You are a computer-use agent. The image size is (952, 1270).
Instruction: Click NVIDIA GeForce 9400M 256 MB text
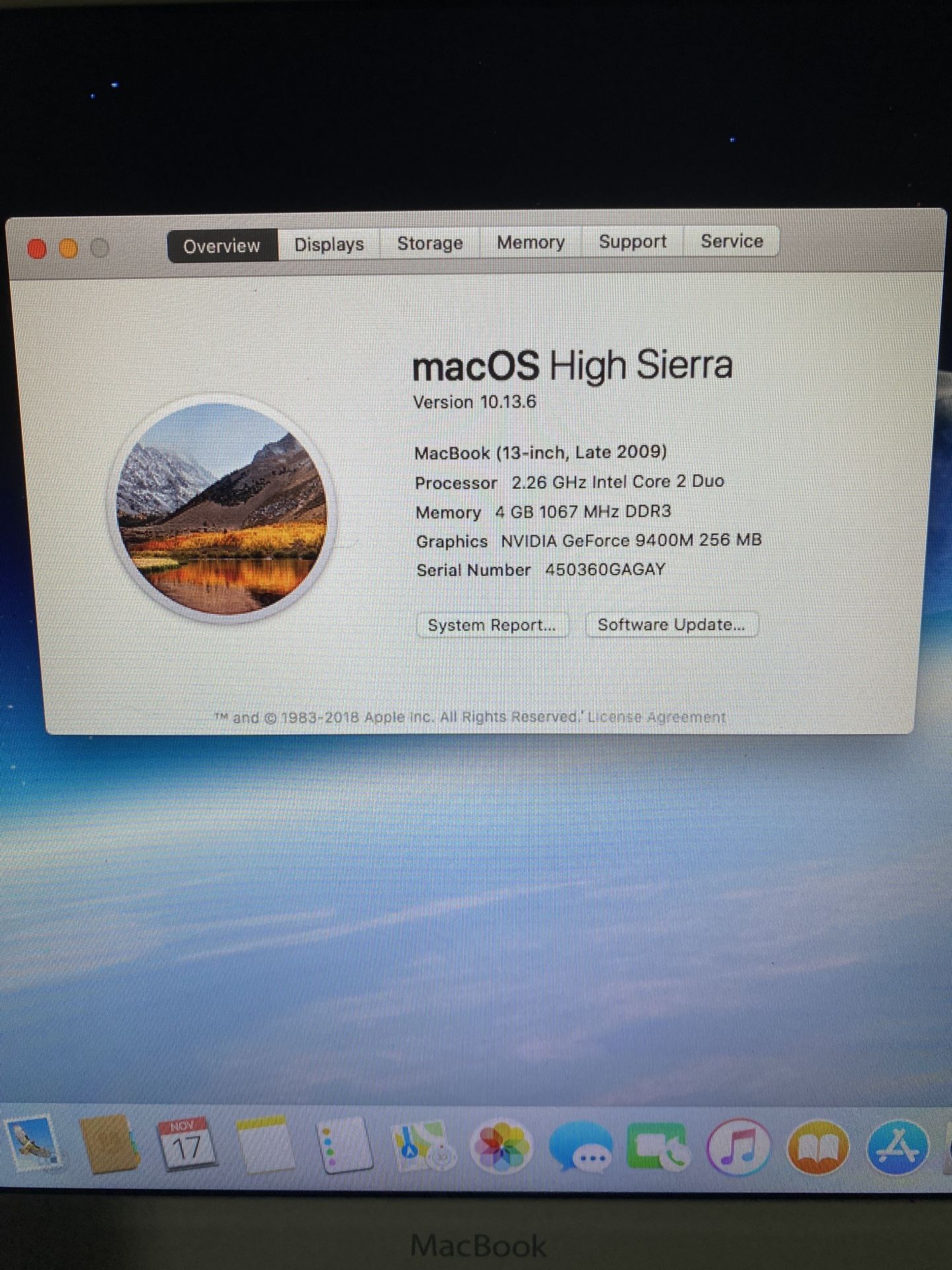(631, 540)
